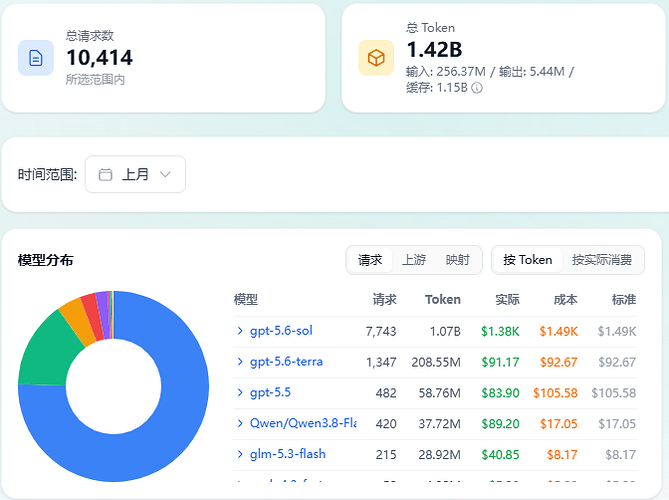The width and height of the screenshot is (669, 500).
Task: Click the 时间范围 label
Action: [47, 174]
